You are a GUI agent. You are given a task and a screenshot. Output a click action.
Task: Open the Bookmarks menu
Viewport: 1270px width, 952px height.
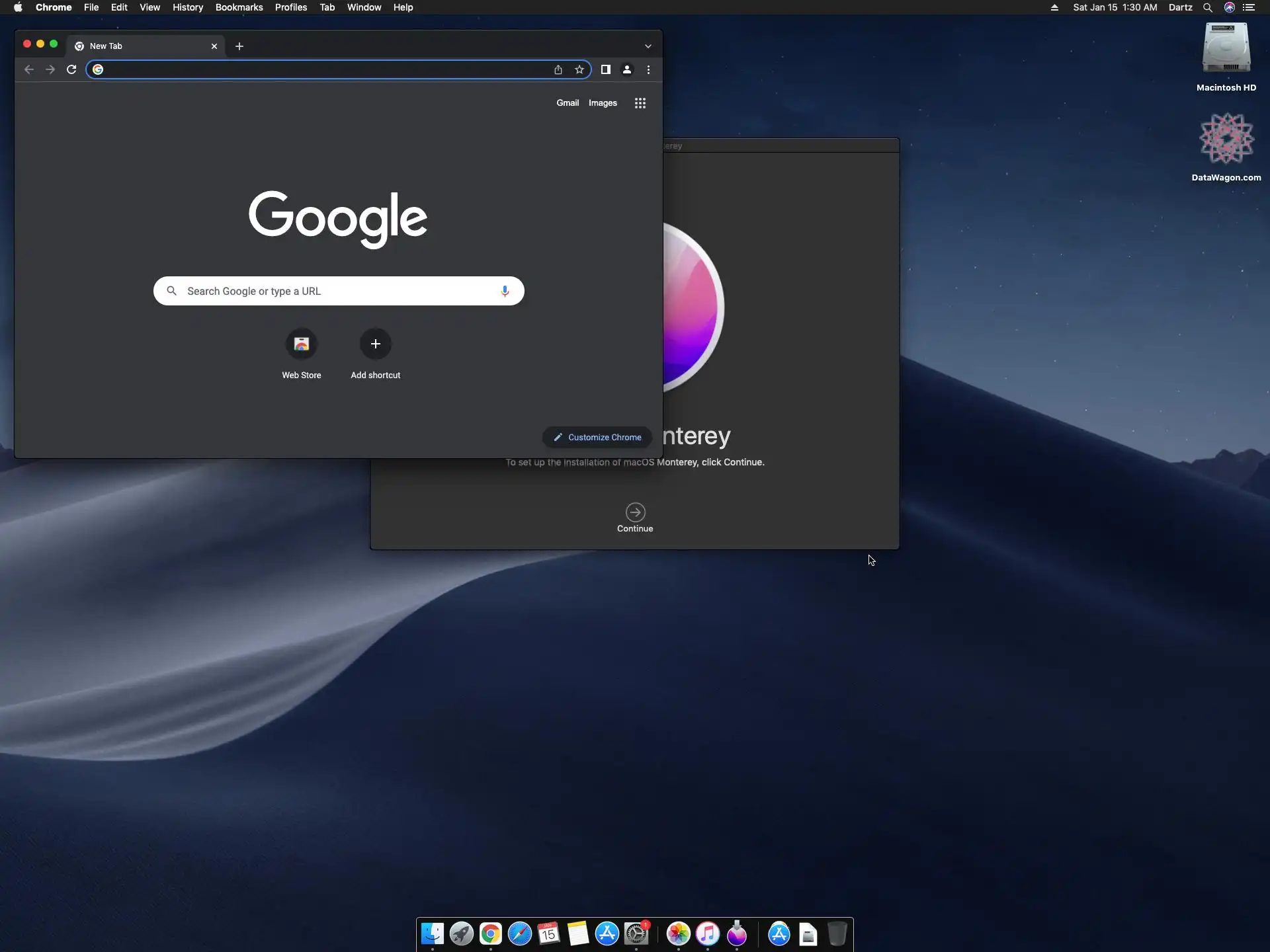click(x=239, y=7)
